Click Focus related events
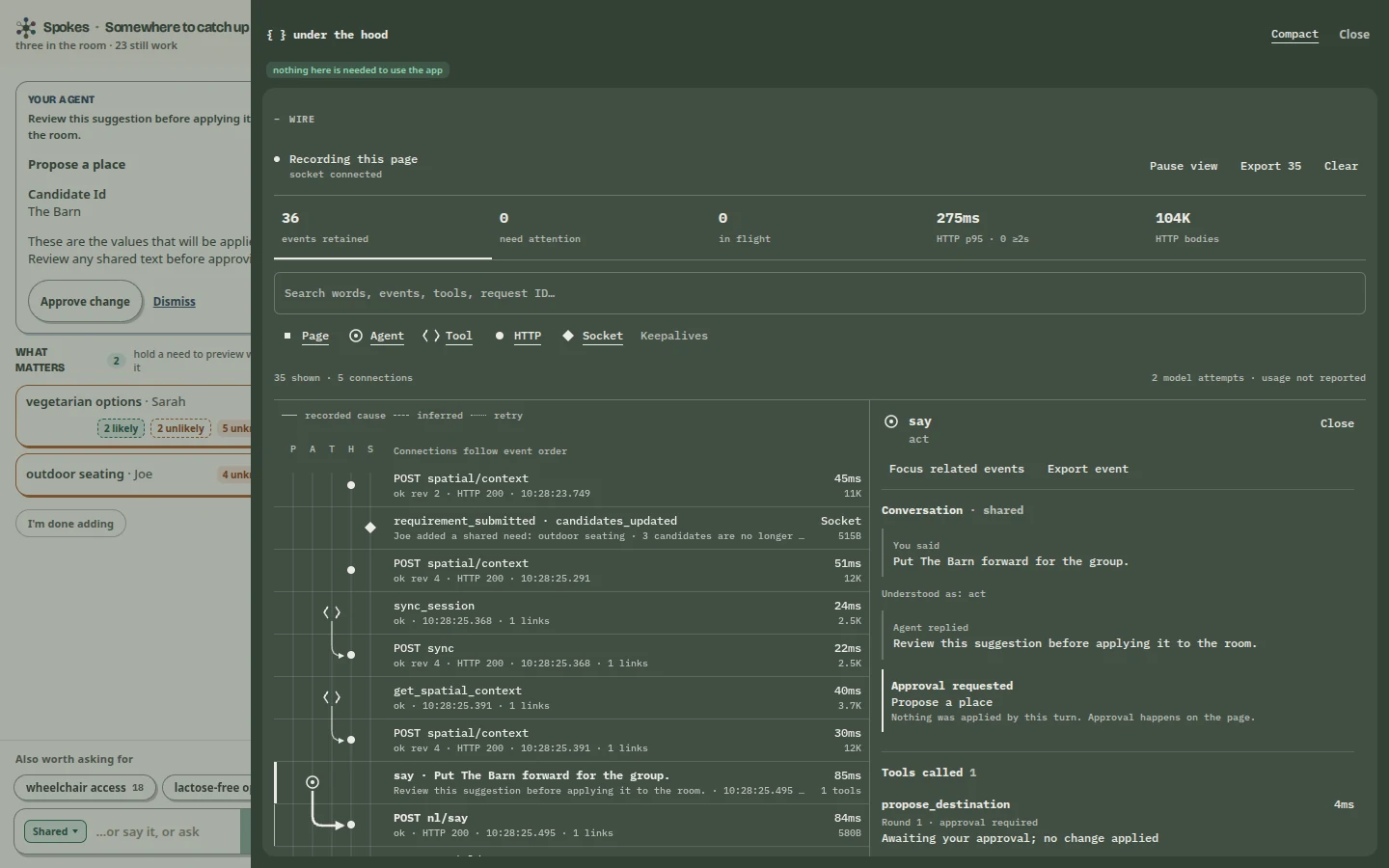This screenshot has height=868, width=1389. click(x=957, y=469)
